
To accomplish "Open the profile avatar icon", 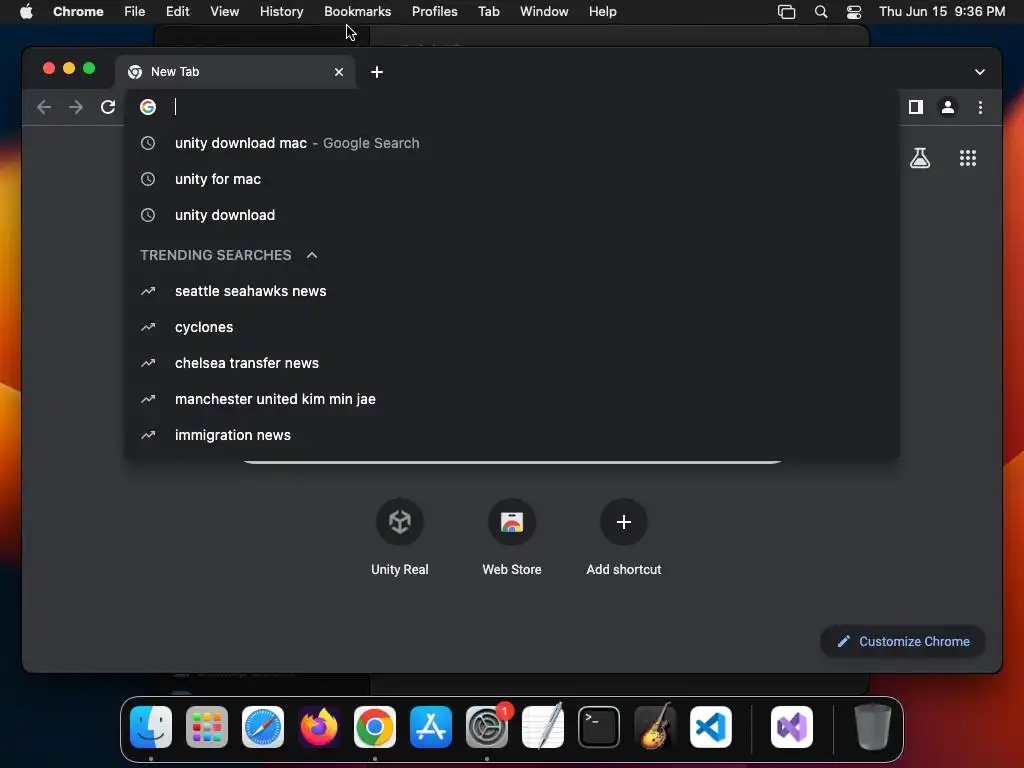I will 948,107.
